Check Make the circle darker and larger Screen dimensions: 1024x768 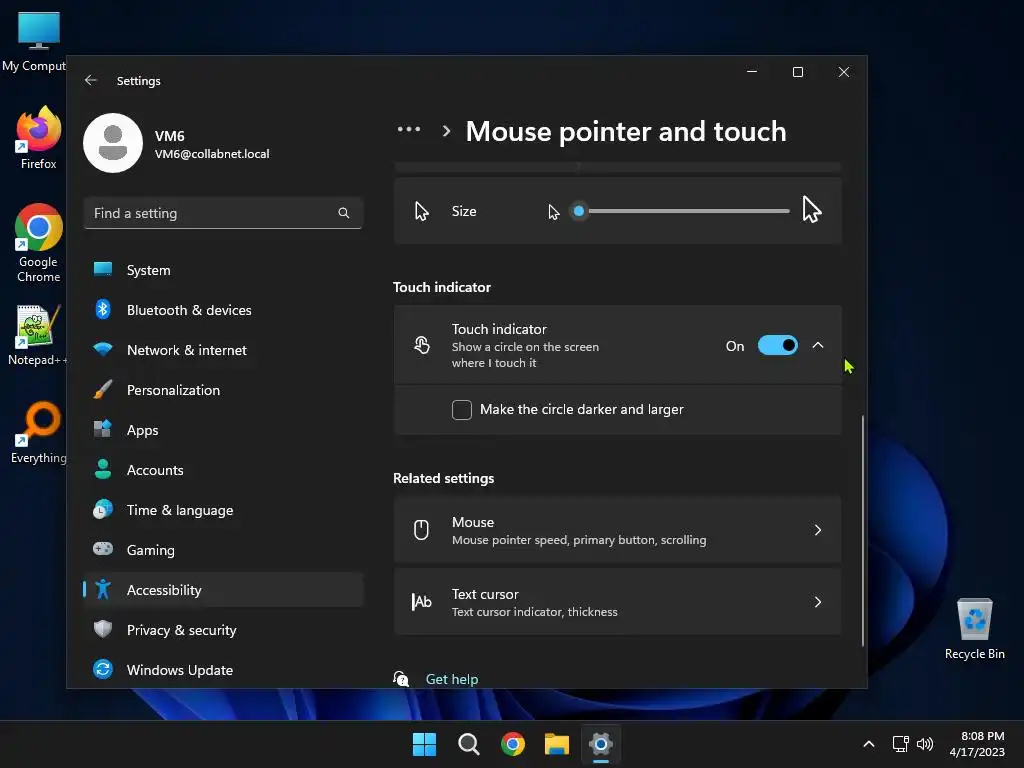pos(462,409)
